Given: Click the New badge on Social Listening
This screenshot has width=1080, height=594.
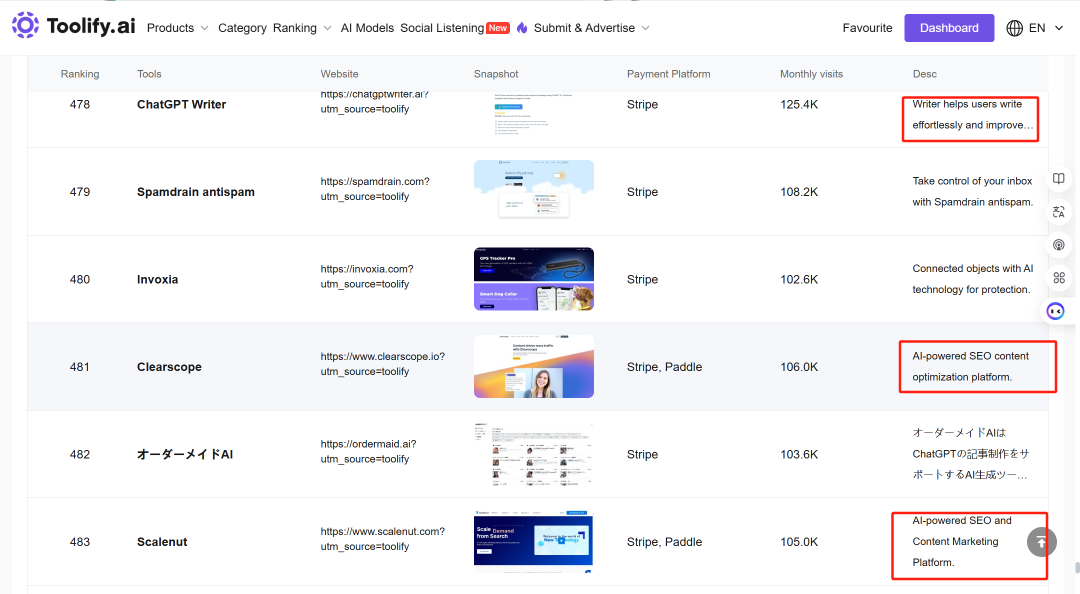Looking at the screenshot, I should 498,28.
